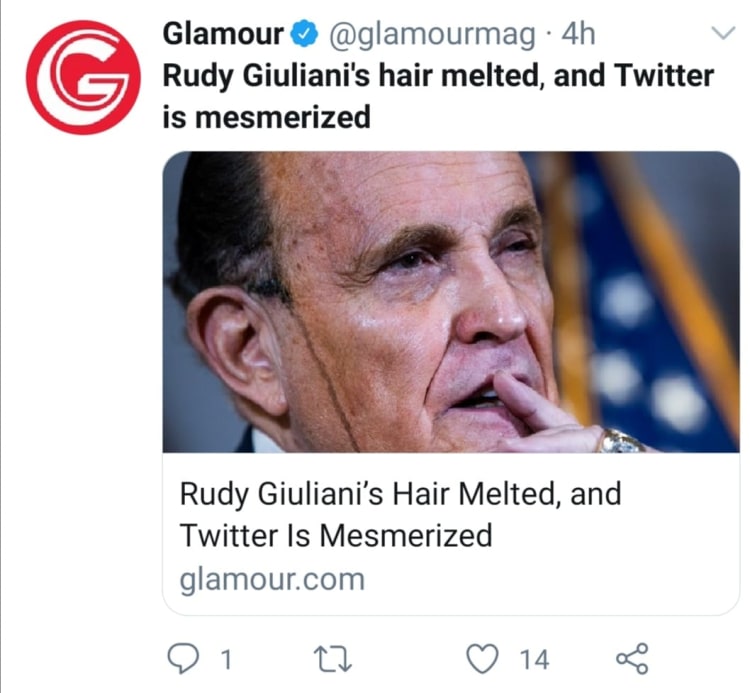Open the tweet options chevron
750x693 pixels.
click(720, 34)
